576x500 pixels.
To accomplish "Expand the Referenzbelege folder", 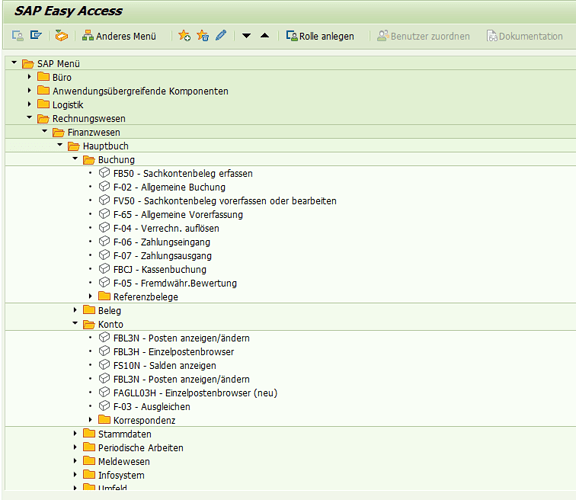I will [x=90, y=296].
